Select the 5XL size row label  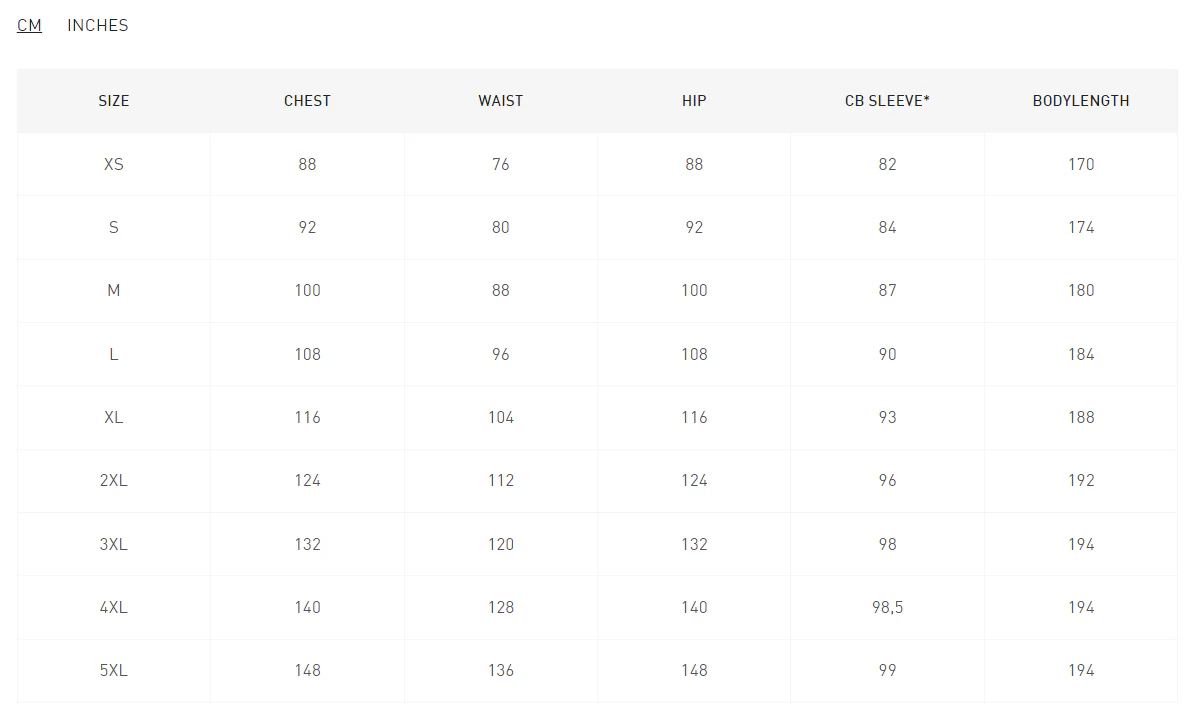point(114,670)
